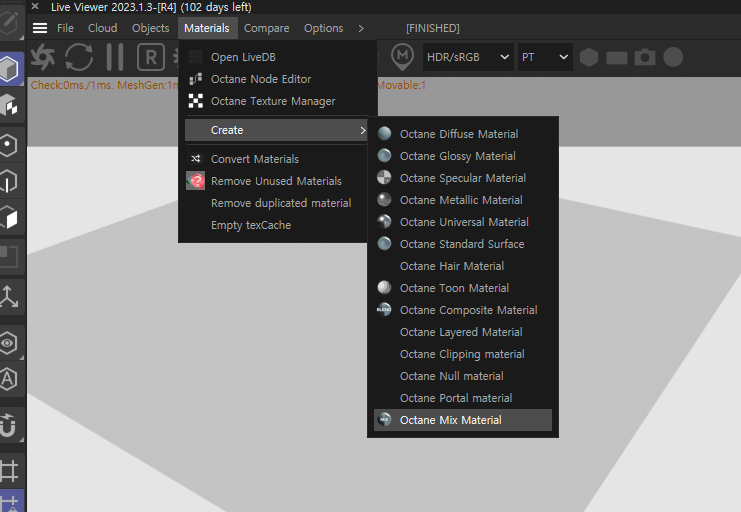The height and width of the screenshot is (512, 741).
Task: Select the polygons mode cube icon
Action: (x=9, y=217)
